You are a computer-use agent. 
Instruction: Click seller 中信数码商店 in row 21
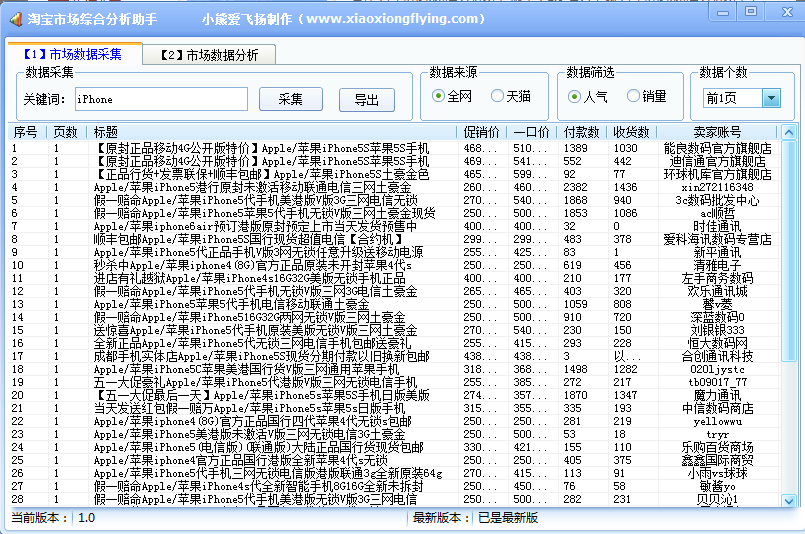coord(717,409)
